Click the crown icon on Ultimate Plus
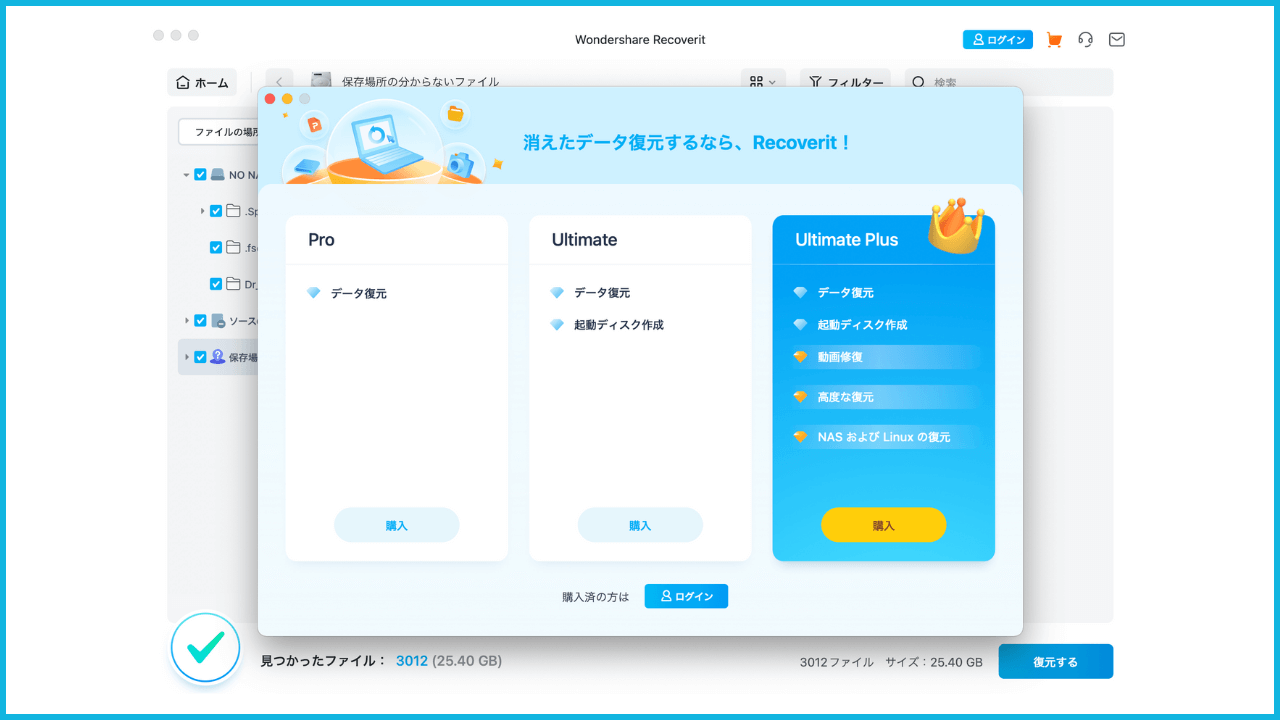This screenshot has width=1280, height=720. coord(955,225)
